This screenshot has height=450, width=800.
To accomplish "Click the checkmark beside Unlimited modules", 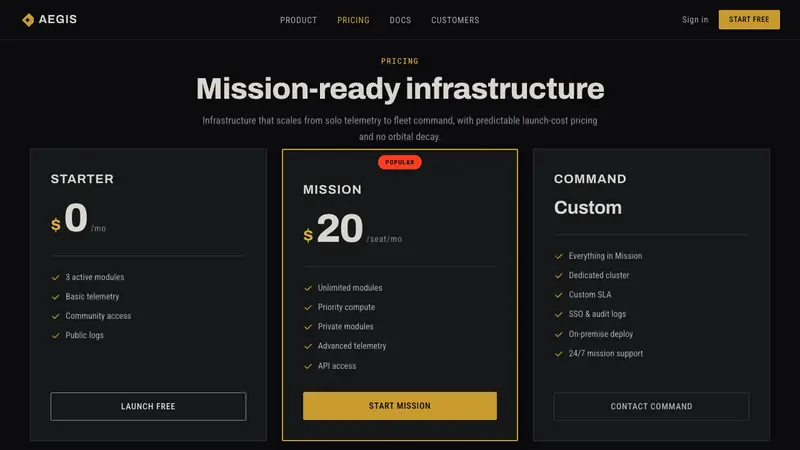I will (x=308, y=288).
